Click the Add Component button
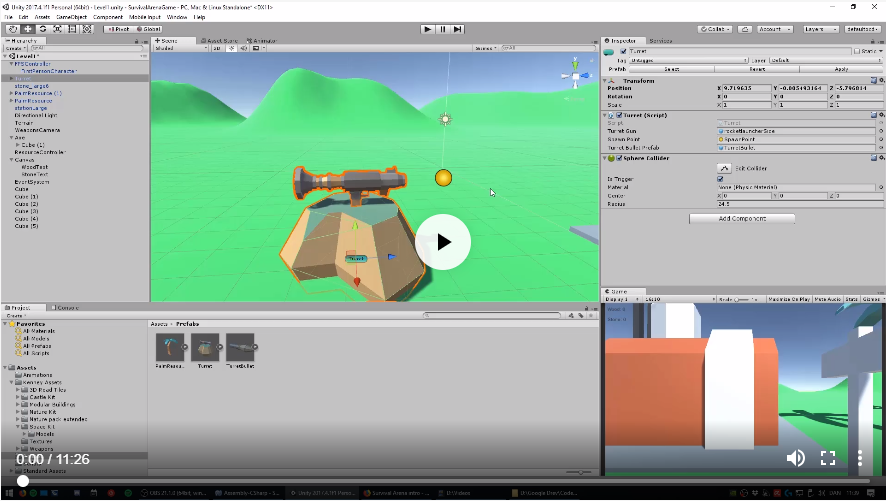The image size is (886, 501). tap(742, 218)
